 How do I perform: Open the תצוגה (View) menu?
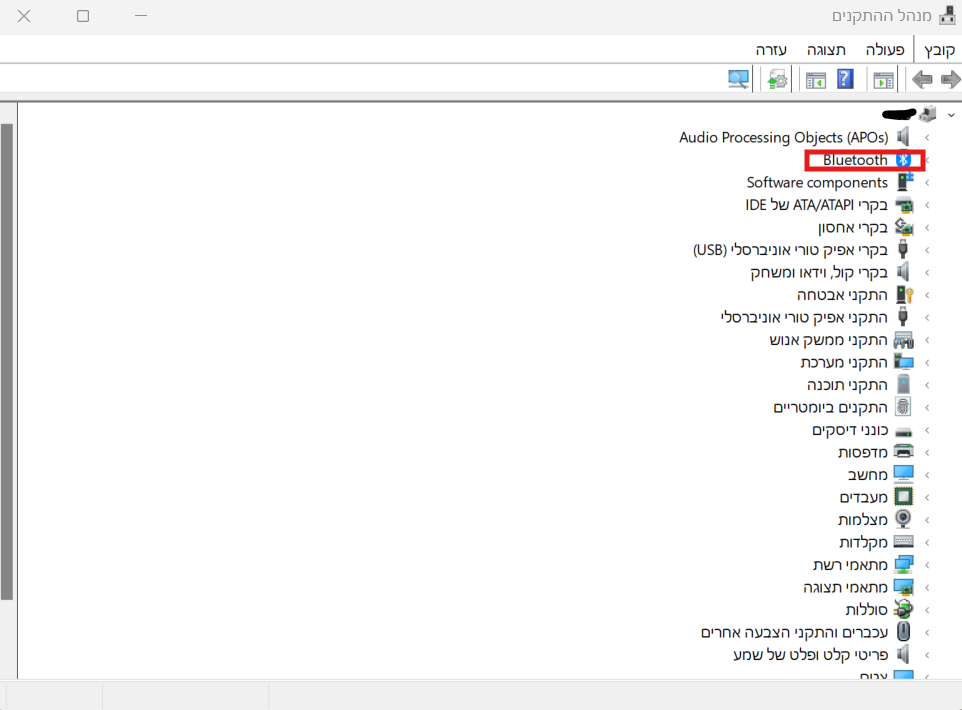coord(826,50)
